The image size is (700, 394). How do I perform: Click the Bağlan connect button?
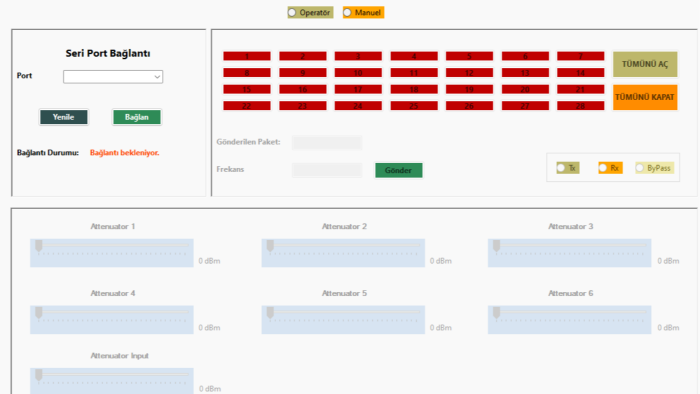pos(137,117)
